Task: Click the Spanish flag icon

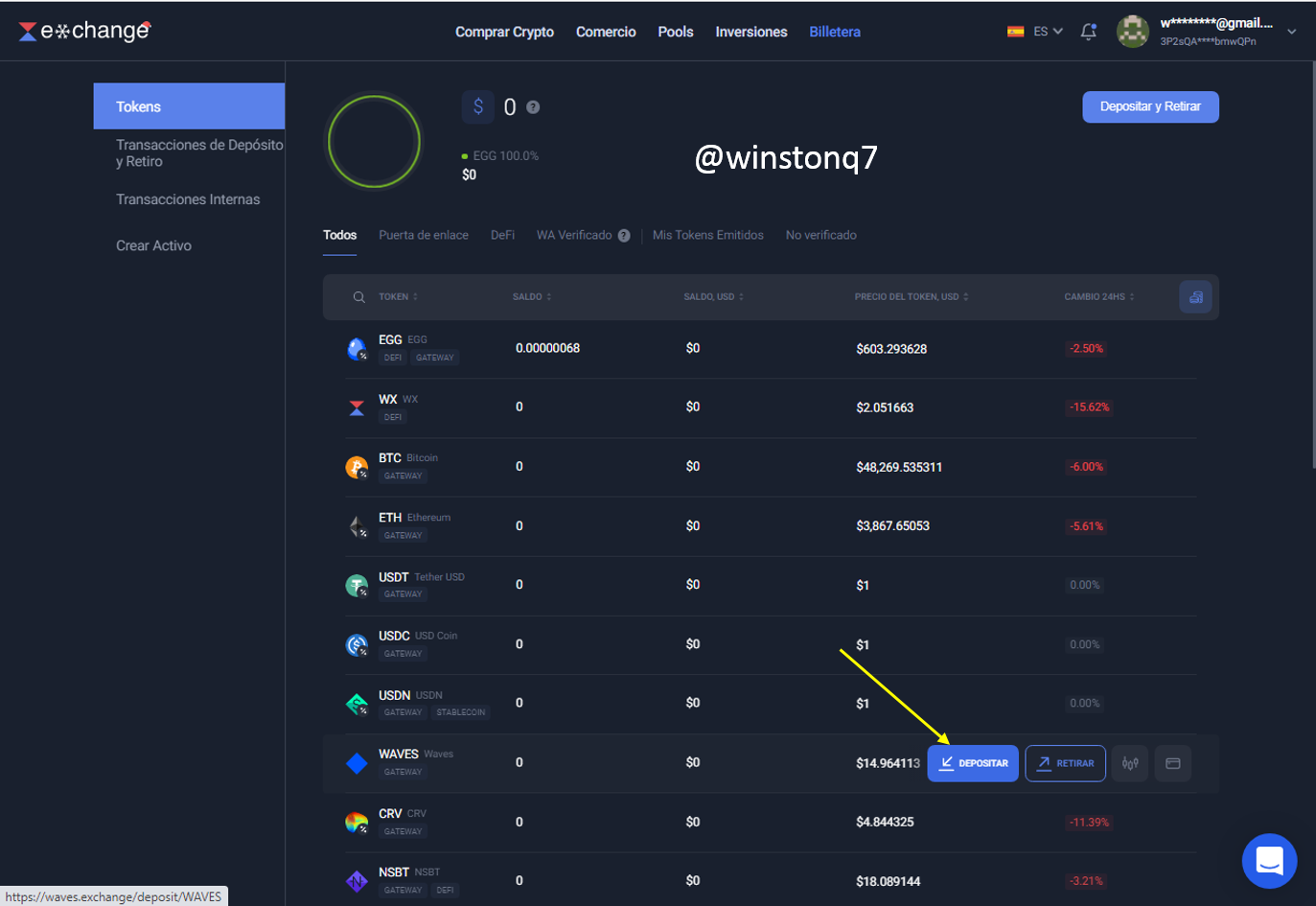Action: [1015, 32]
